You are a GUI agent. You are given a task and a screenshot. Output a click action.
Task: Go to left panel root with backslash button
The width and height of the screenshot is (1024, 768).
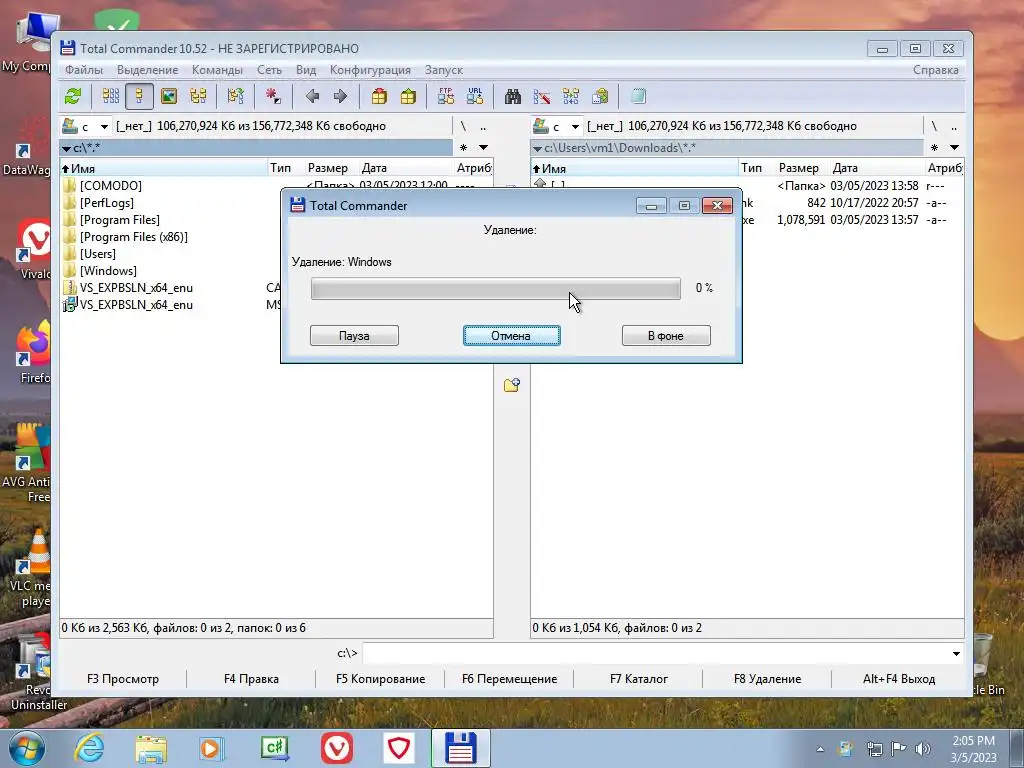463,127
